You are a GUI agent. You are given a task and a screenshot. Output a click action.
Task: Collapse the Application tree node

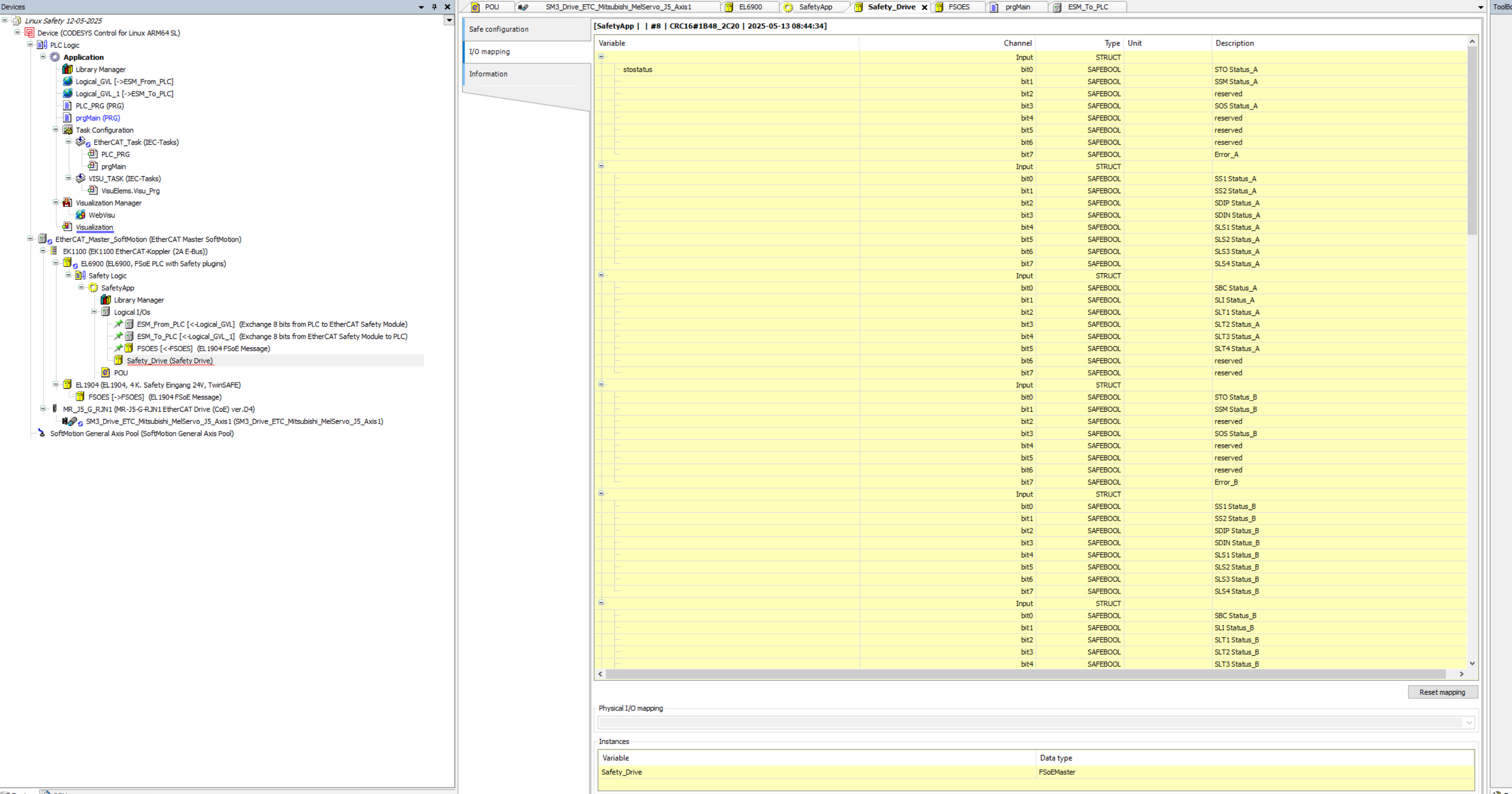coord(43,57)
